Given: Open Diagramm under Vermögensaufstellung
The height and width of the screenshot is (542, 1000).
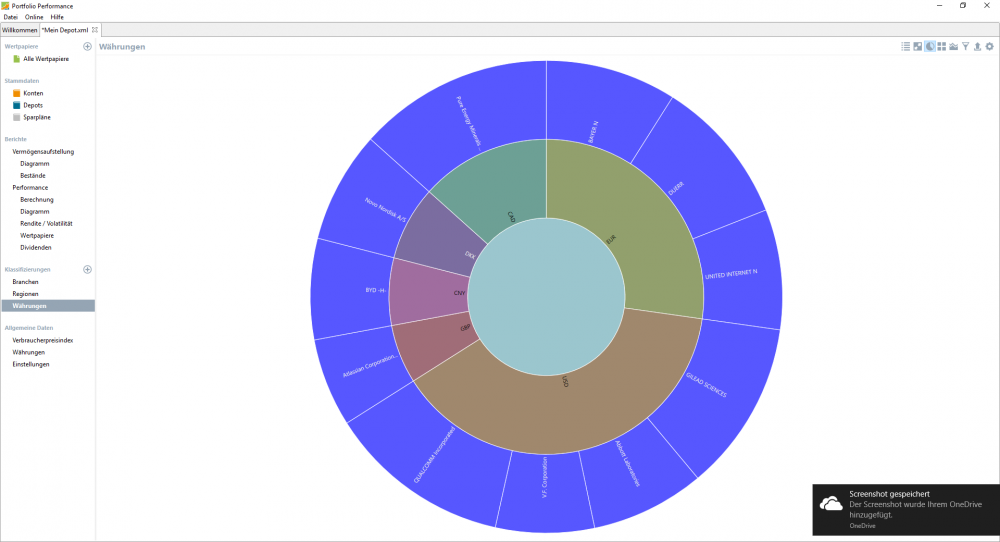Looking at the screenshot, I should pyautogui.click(x=34, y=164).
